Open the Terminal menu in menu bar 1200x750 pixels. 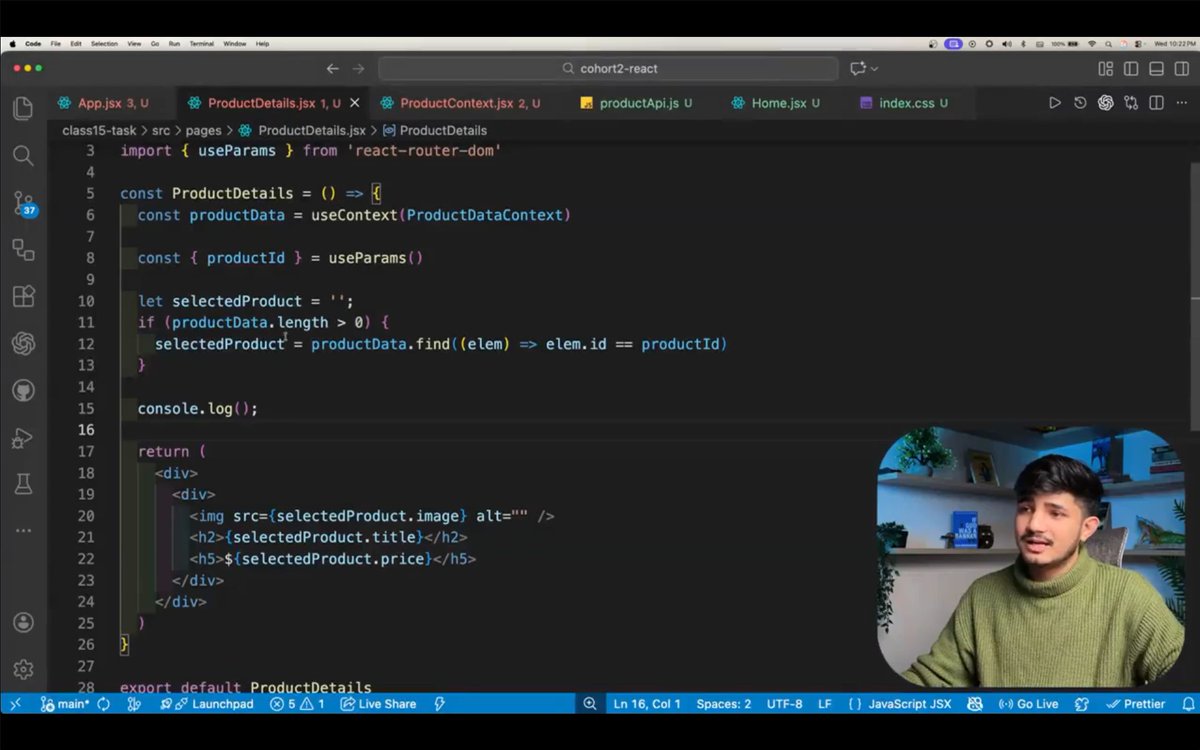(202, 44)
